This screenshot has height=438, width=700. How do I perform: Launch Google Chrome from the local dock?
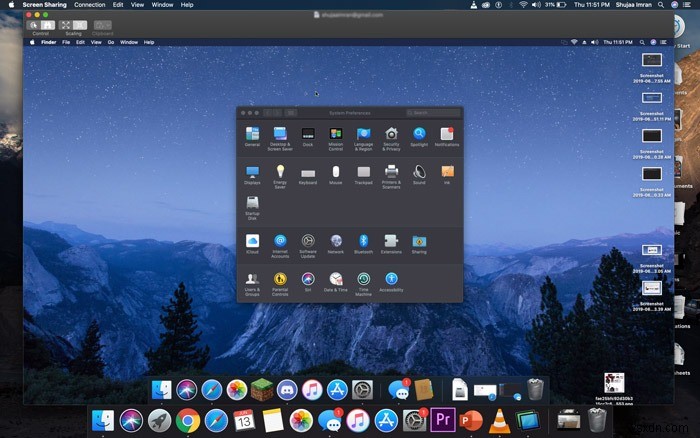coord(188,421)
